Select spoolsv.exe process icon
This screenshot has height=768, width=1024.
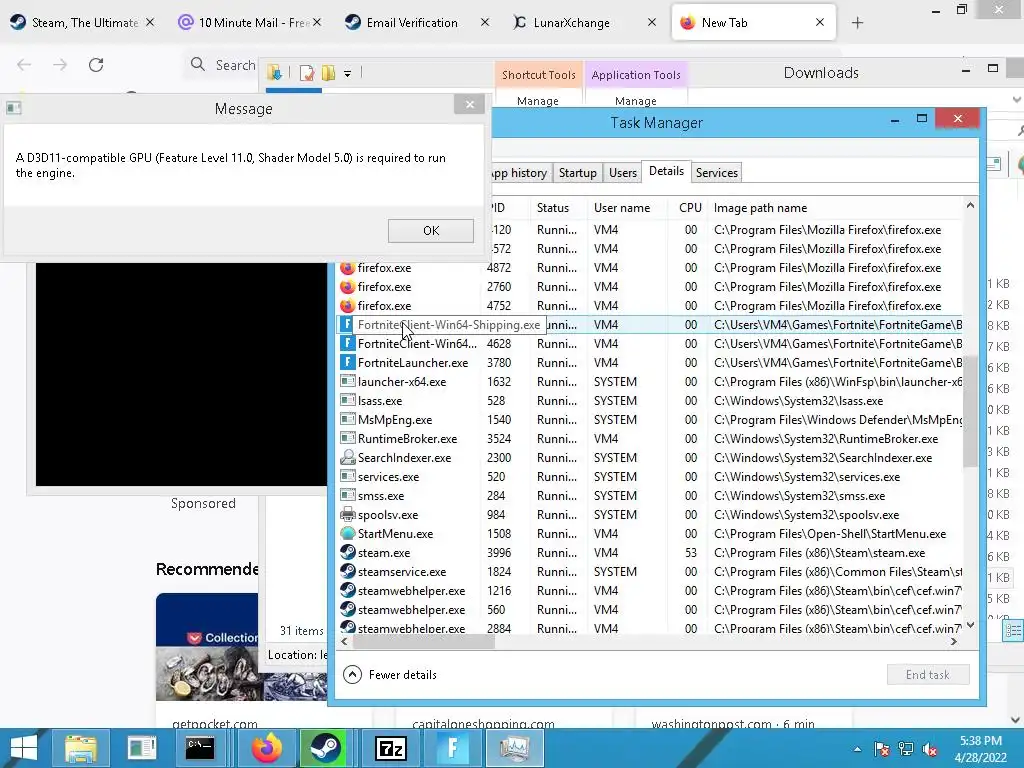click(347, 515)
